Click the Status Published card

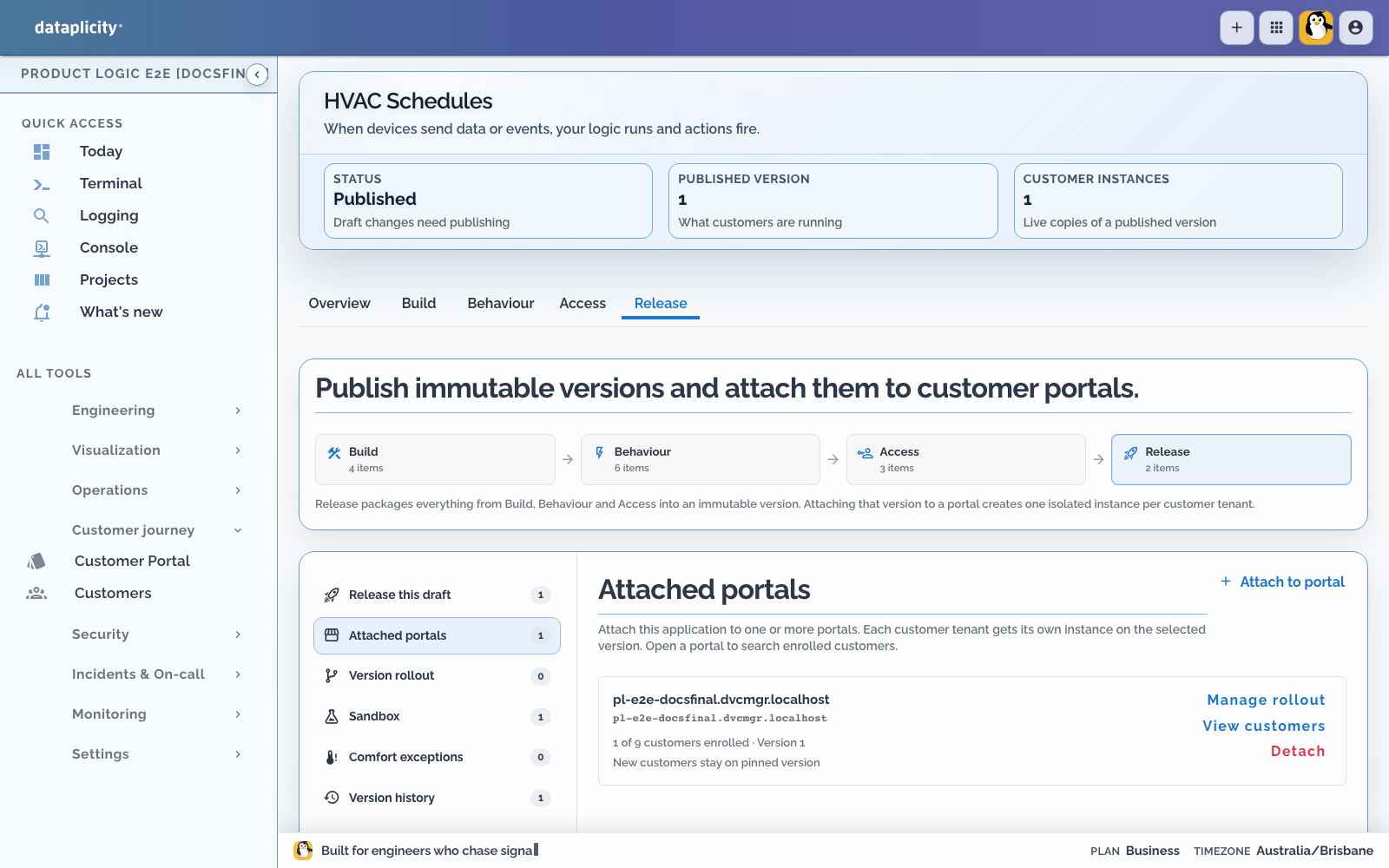pos(488,201)
